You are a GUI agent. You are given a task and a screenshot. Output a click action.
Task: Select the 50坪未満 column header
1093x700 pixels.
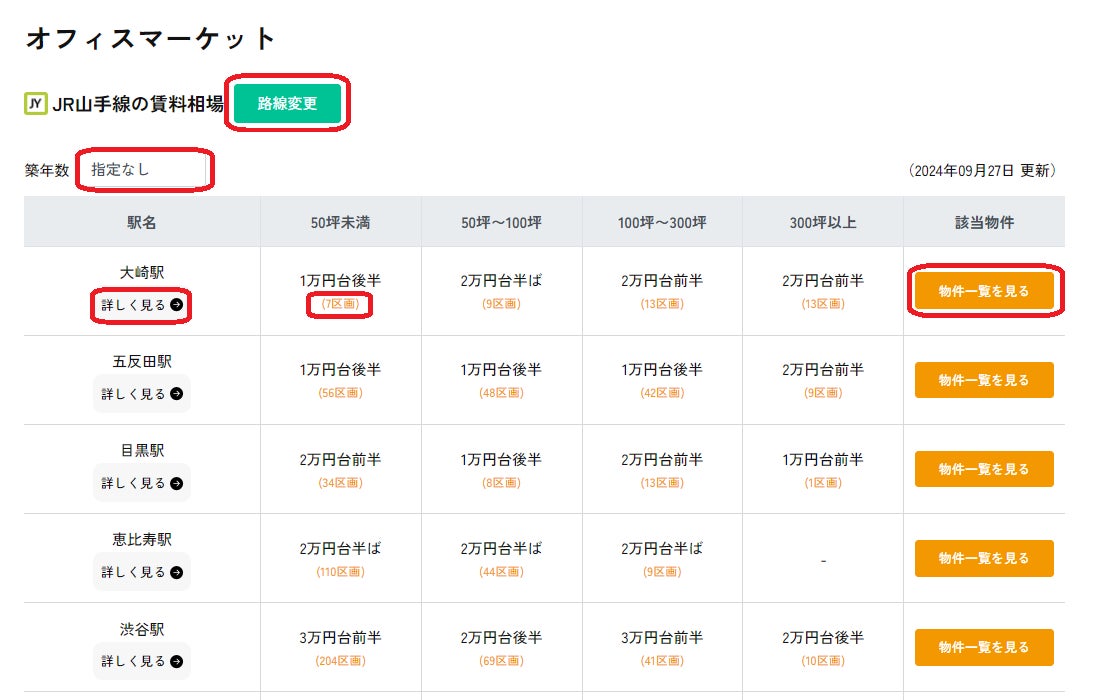coord(340,222)
